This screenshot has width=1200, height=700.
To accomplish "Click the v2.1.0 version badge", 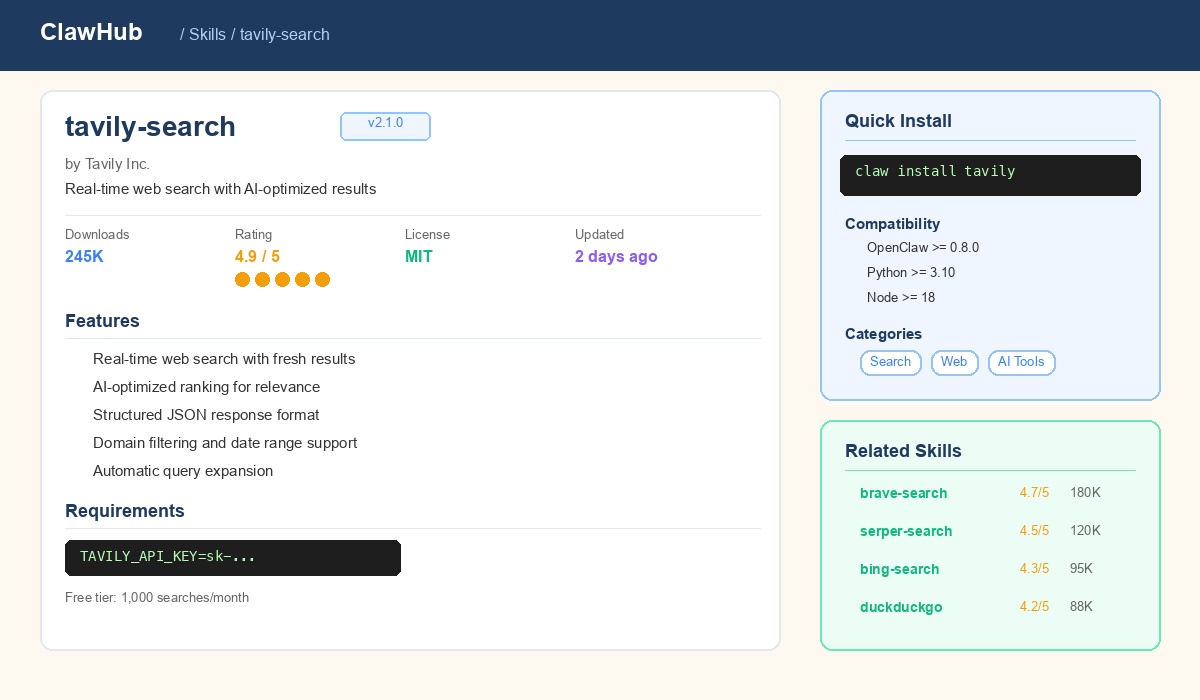I will (x=385, y=126).
